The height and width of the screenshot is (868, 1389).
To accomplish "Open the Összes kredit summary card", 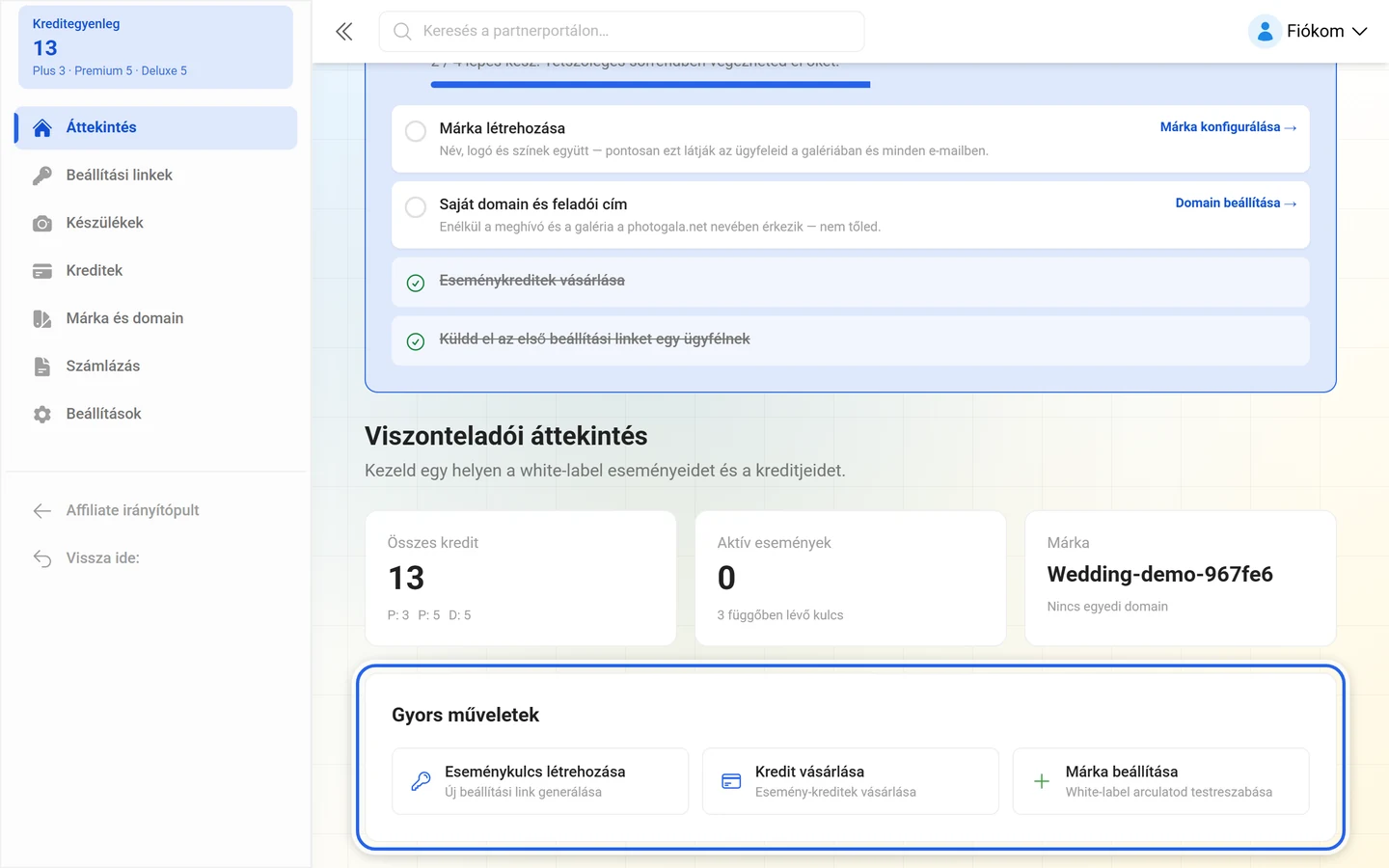I will point(521,578).
